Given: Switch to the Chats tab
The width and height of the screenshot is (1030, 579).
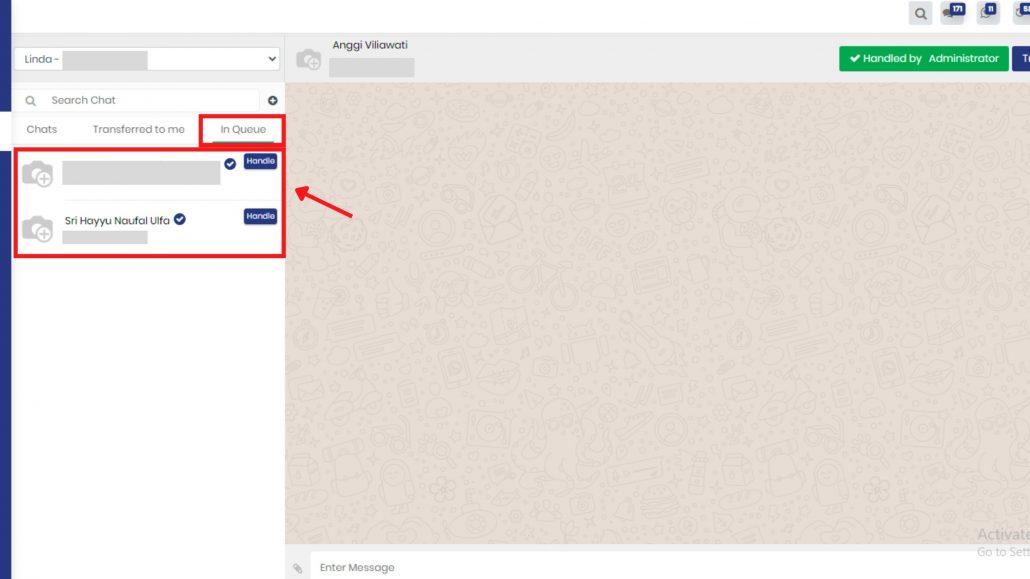Looking at the screenshot, I should [41, 129].
